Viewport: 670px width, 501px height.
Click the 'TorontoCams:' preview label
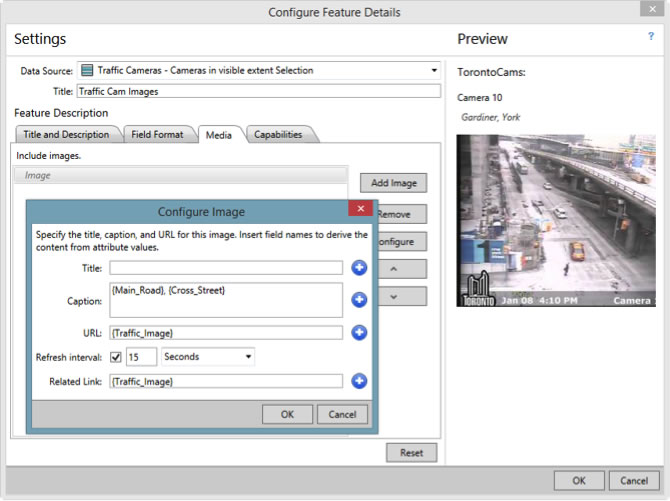click(491, 72)
